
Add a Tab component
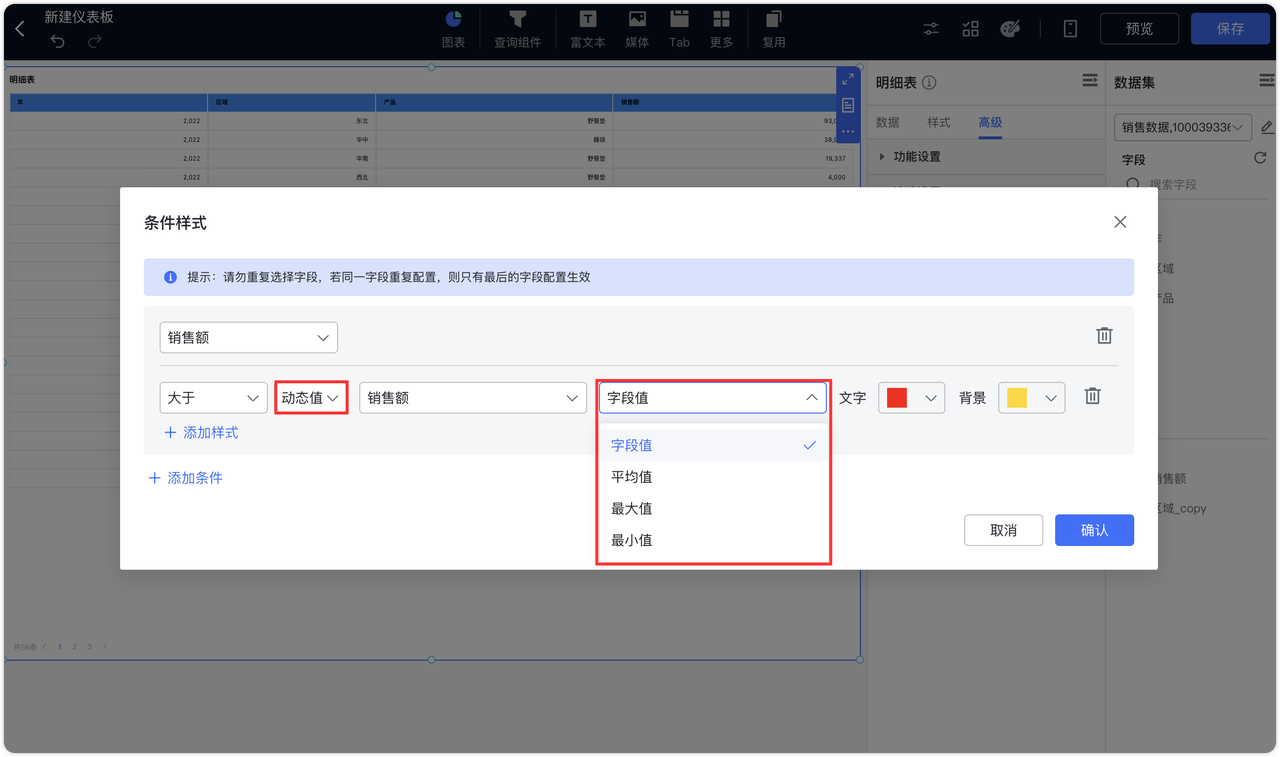click(x=679, y=29)
